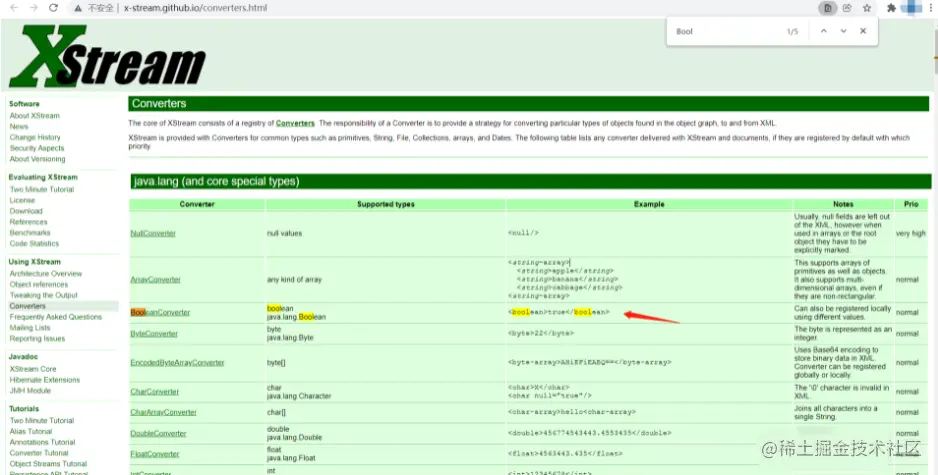Open the Tweaking the Output sidebar link
This screenshot has width=938, height=475.
click(44, 295)
